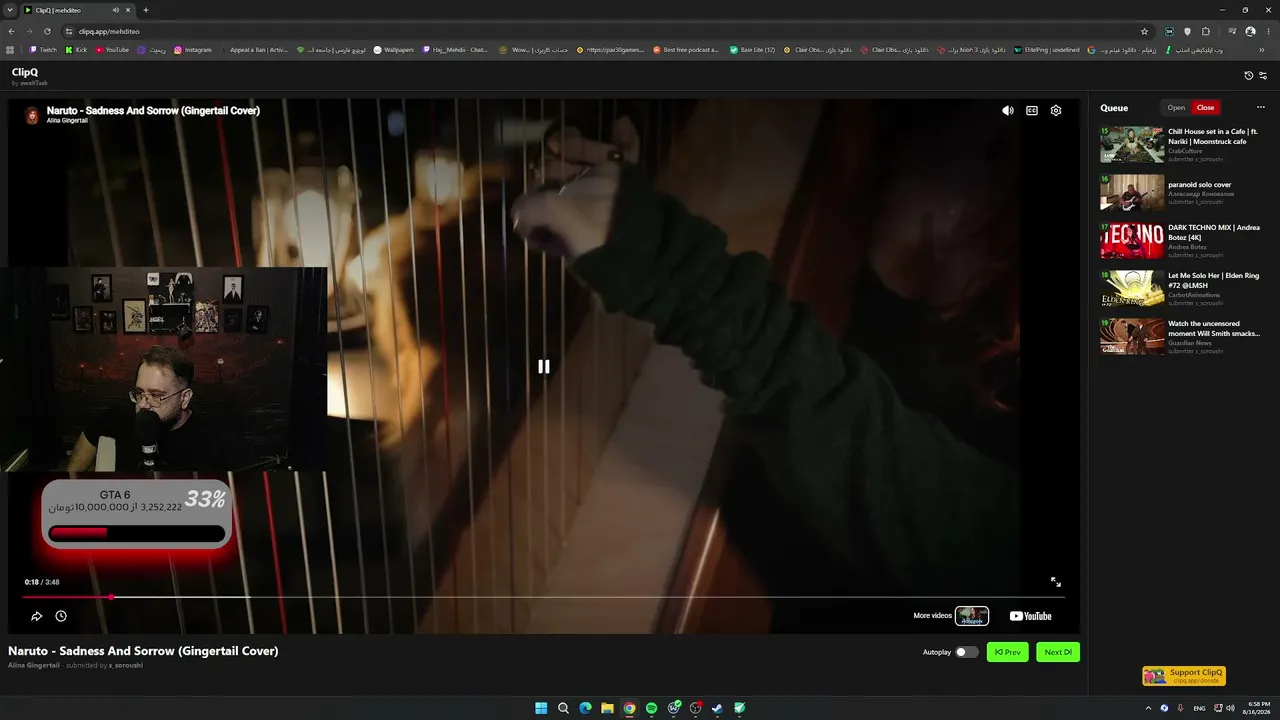Open the Chrome apps grid shortcut
The height and width of the screenshot is (720, 1280).
(10, 50)
